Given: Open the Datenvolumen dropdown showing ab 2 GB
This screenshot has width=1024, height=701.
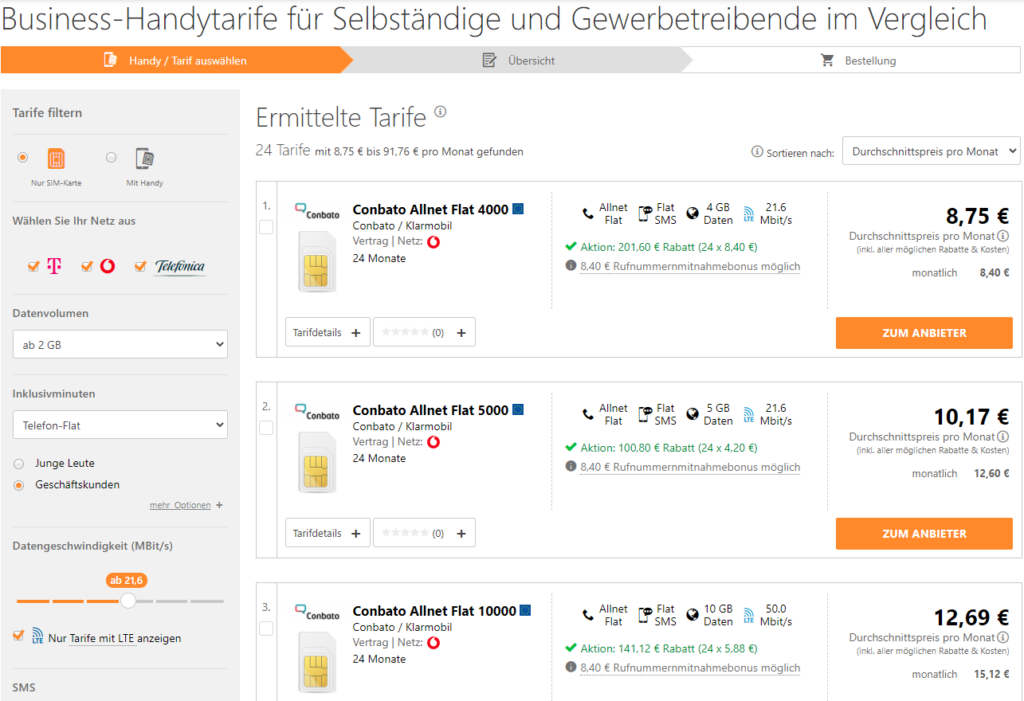Looking at the screenshot, I should (x=120, y=344).
